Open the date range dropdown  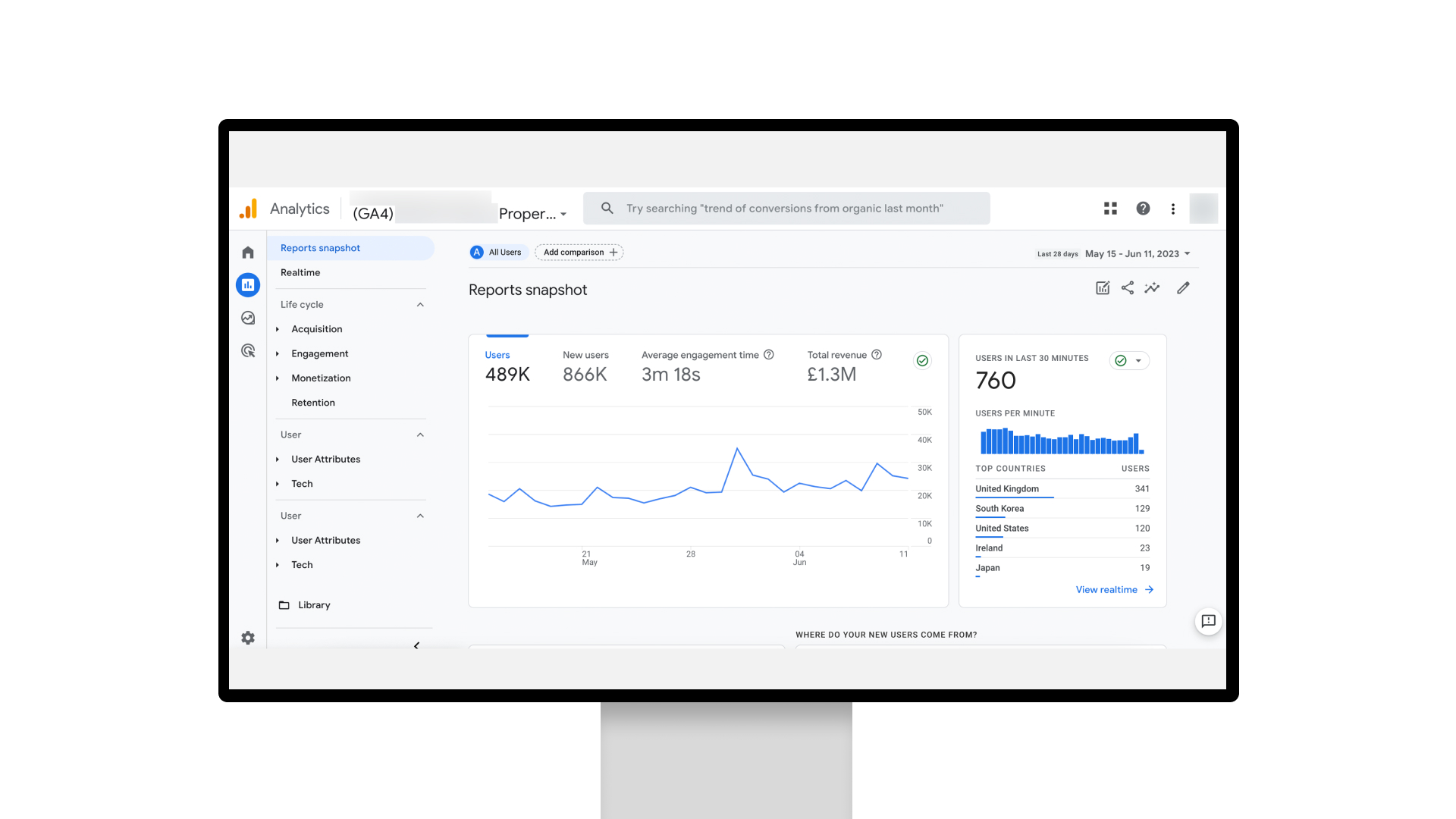(1137, 254)
